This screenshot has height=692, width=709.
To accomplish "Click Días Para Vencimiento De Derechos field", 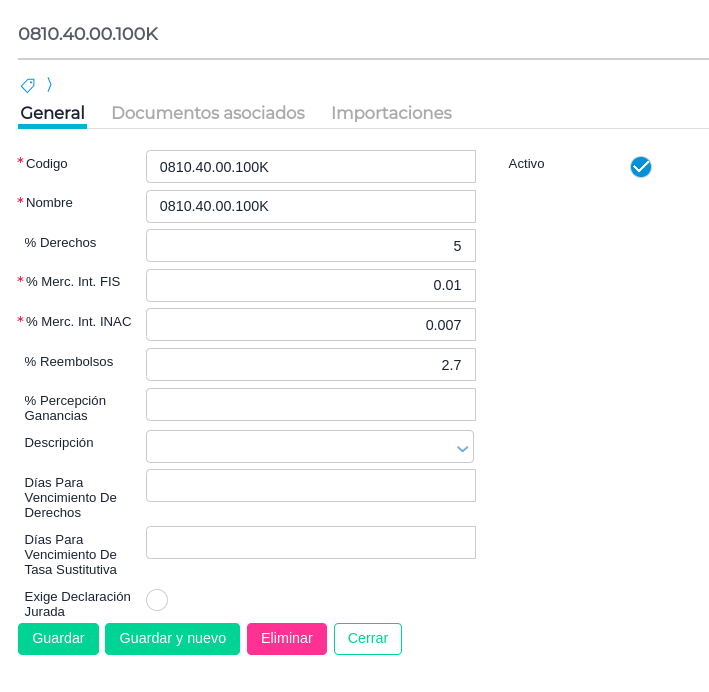I will 310,486.
